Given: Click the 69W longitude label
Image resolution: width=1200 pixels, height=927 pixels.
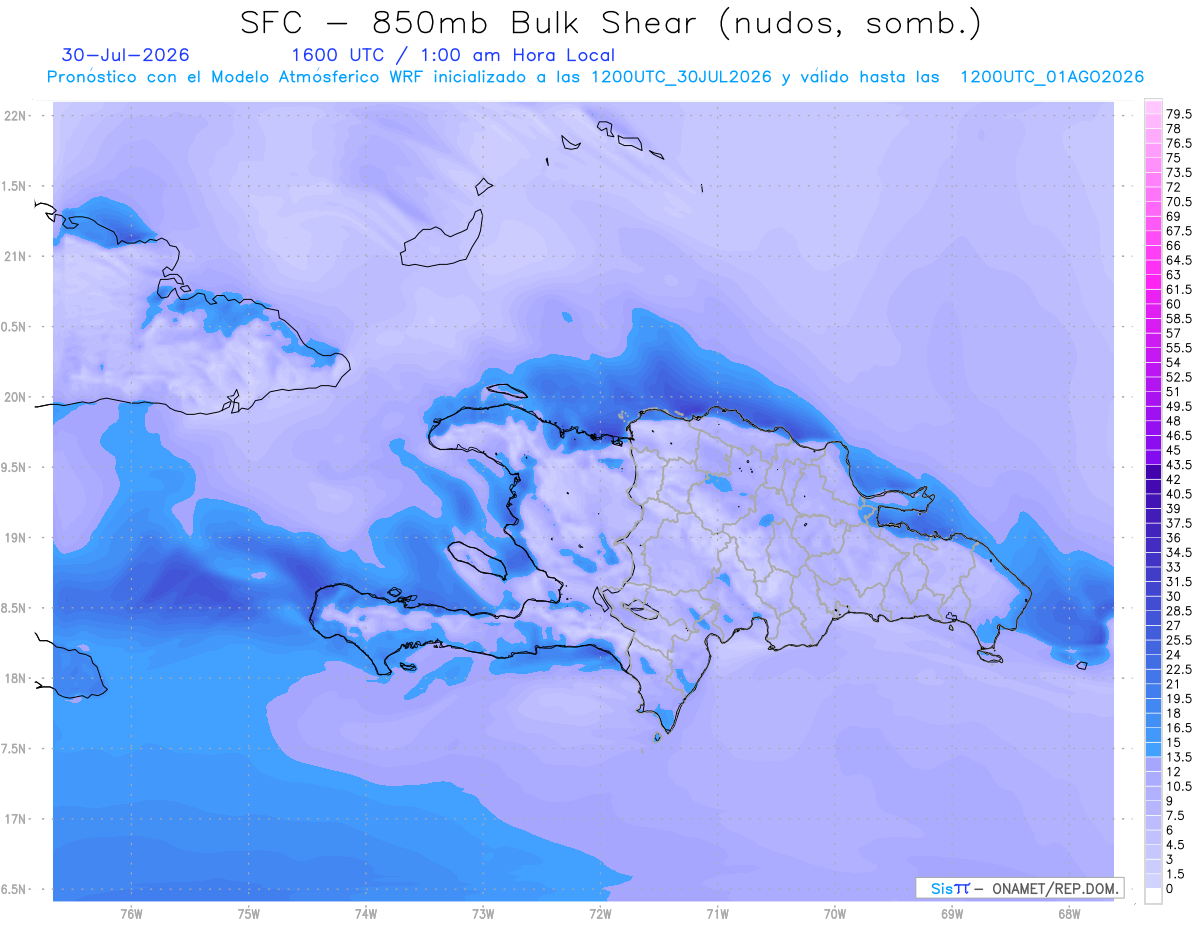Looking at the screenshot, I should coord(952,913).
